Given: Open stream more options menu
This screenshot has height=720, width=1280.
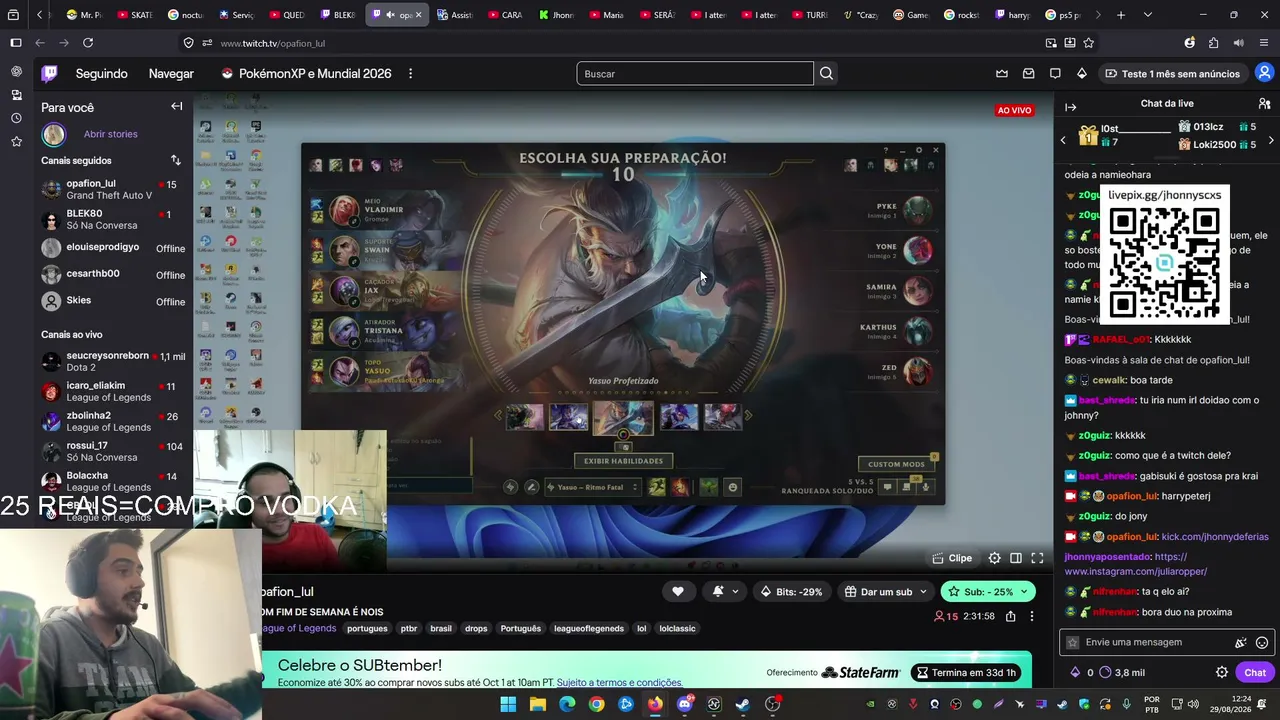Looking at the screenshot, I should (1032, 616).
